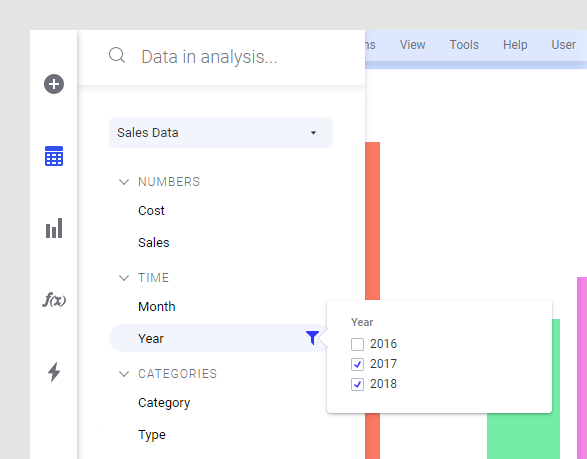This screenshot has height=459, width=587.
Task: Select the Cost column
Action: pyautogui.click(x=151, y=210)
